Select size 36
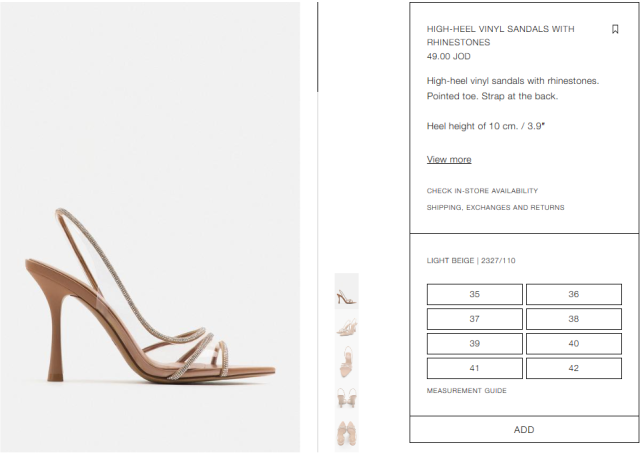640x453 pixels. click(x=574, y=294)
